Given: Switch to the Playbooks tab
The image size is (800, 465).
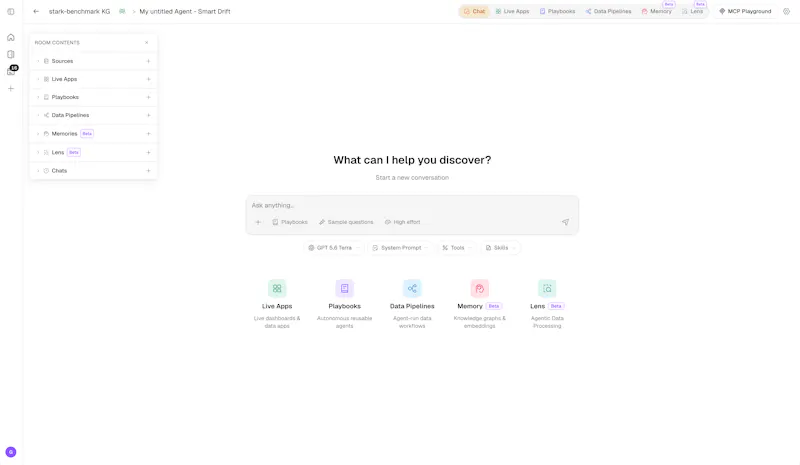Looking at the screenshot, I should [x=557, y=11].
